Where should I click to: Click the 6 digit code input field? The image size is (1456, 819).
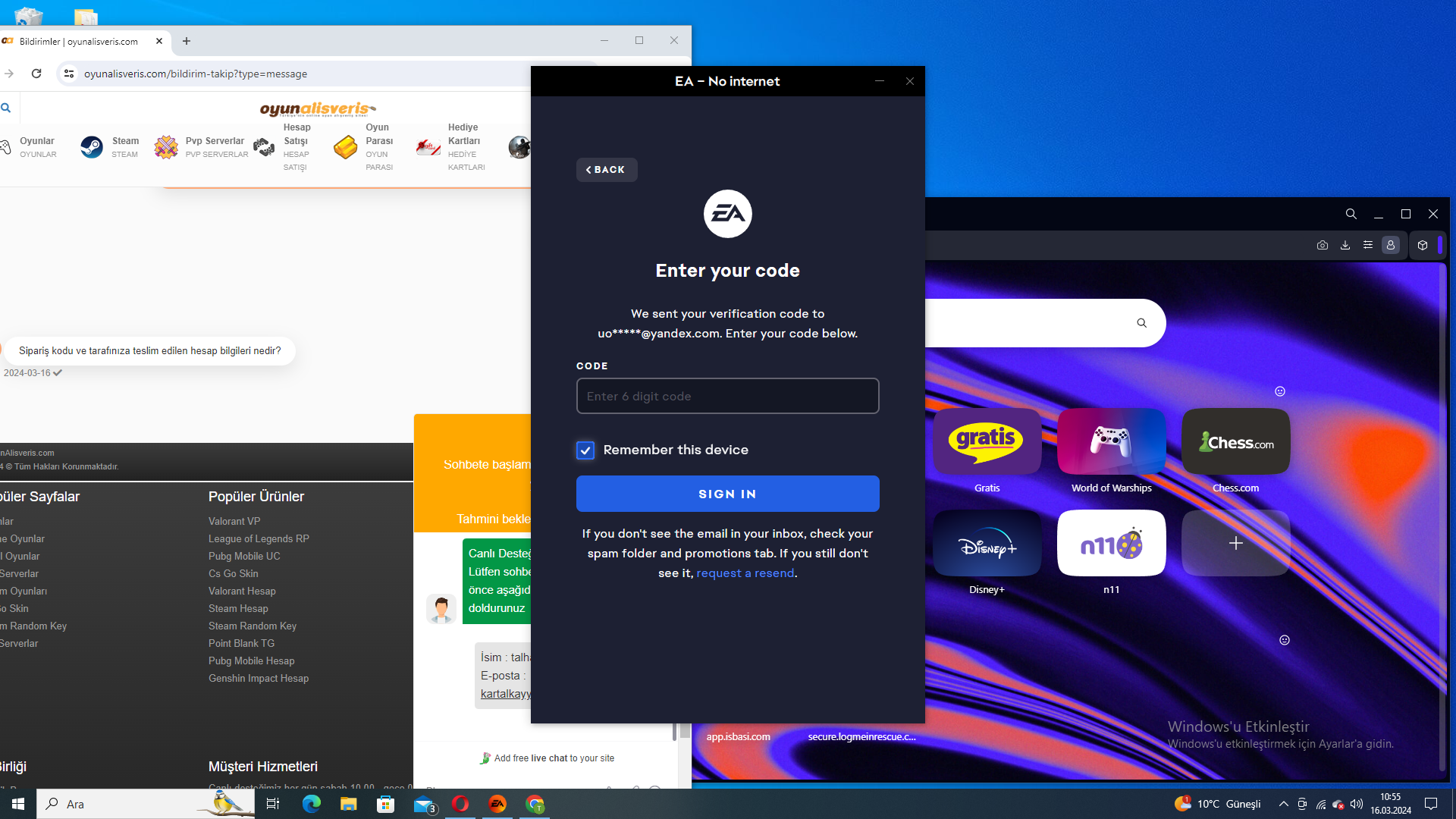[727, 396]
